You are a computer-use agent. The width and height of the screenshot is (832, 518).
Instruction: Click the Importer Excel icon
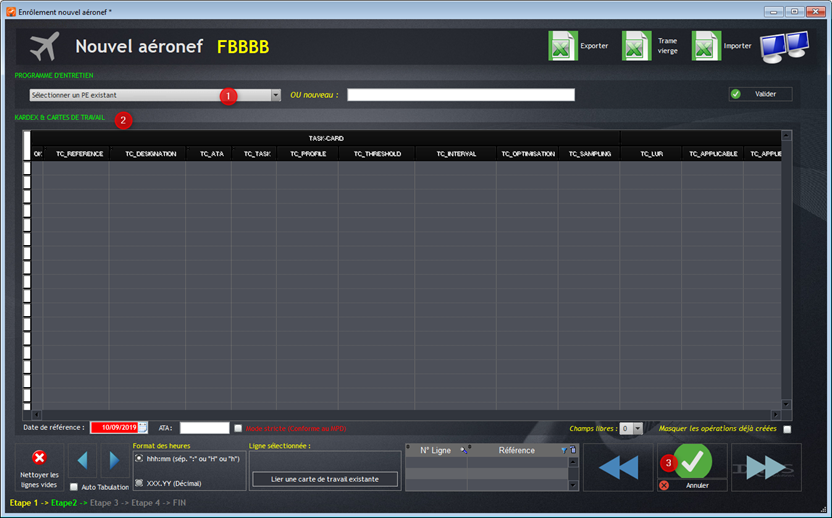pyautogui.click(x=706, y=46)
